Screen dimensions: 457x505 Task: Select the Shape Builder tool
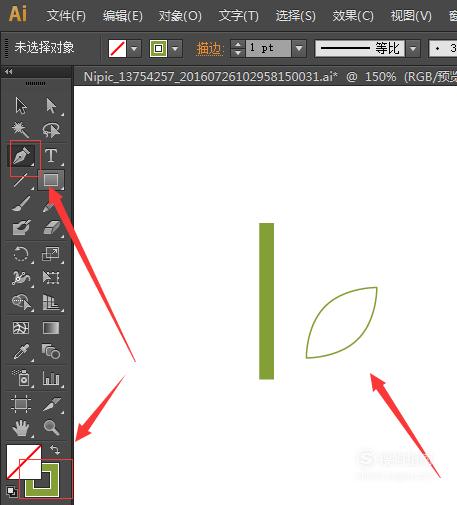click(21, 302)
